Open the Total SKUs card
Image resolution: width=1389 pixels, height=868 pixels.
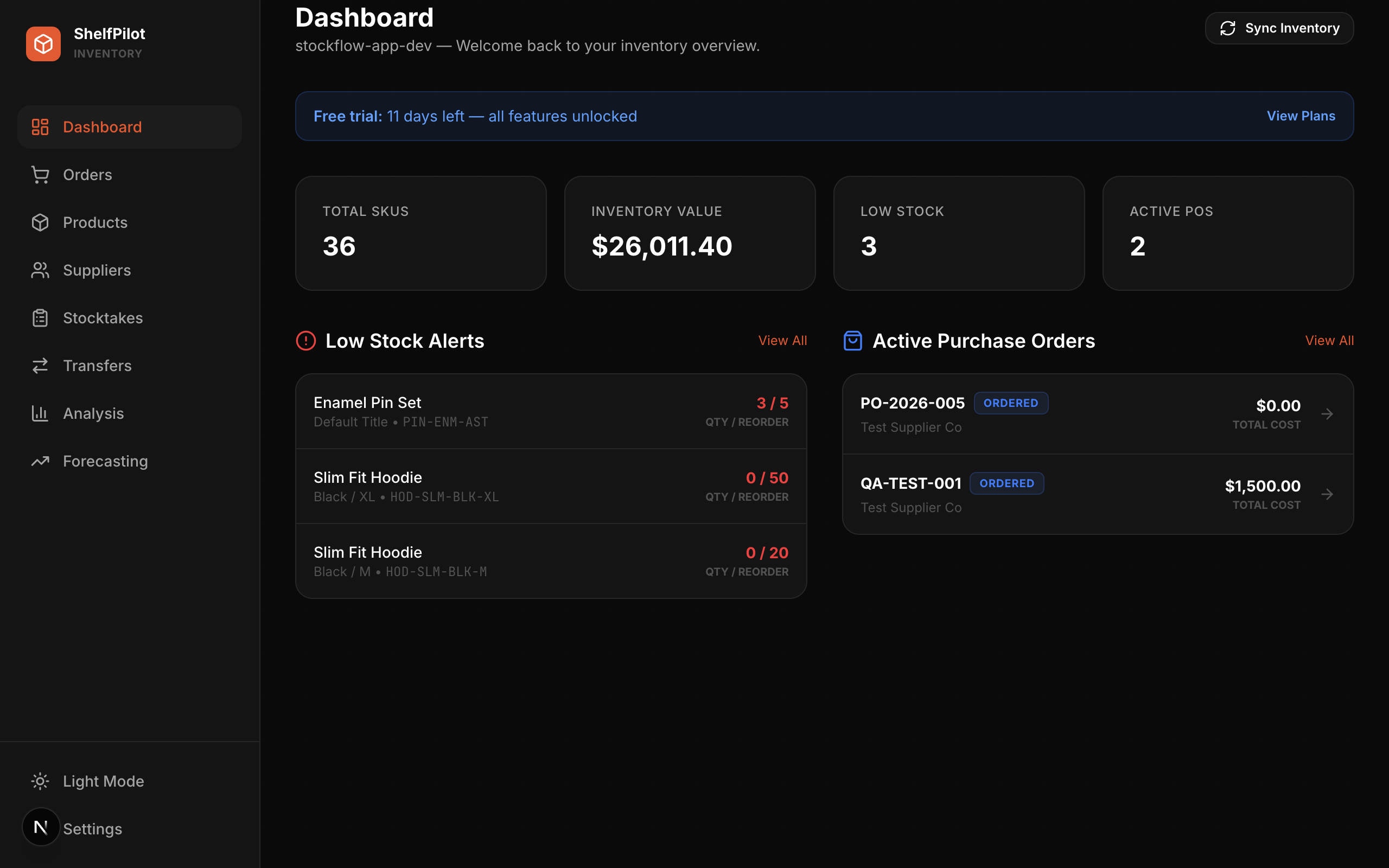(420, 233)
